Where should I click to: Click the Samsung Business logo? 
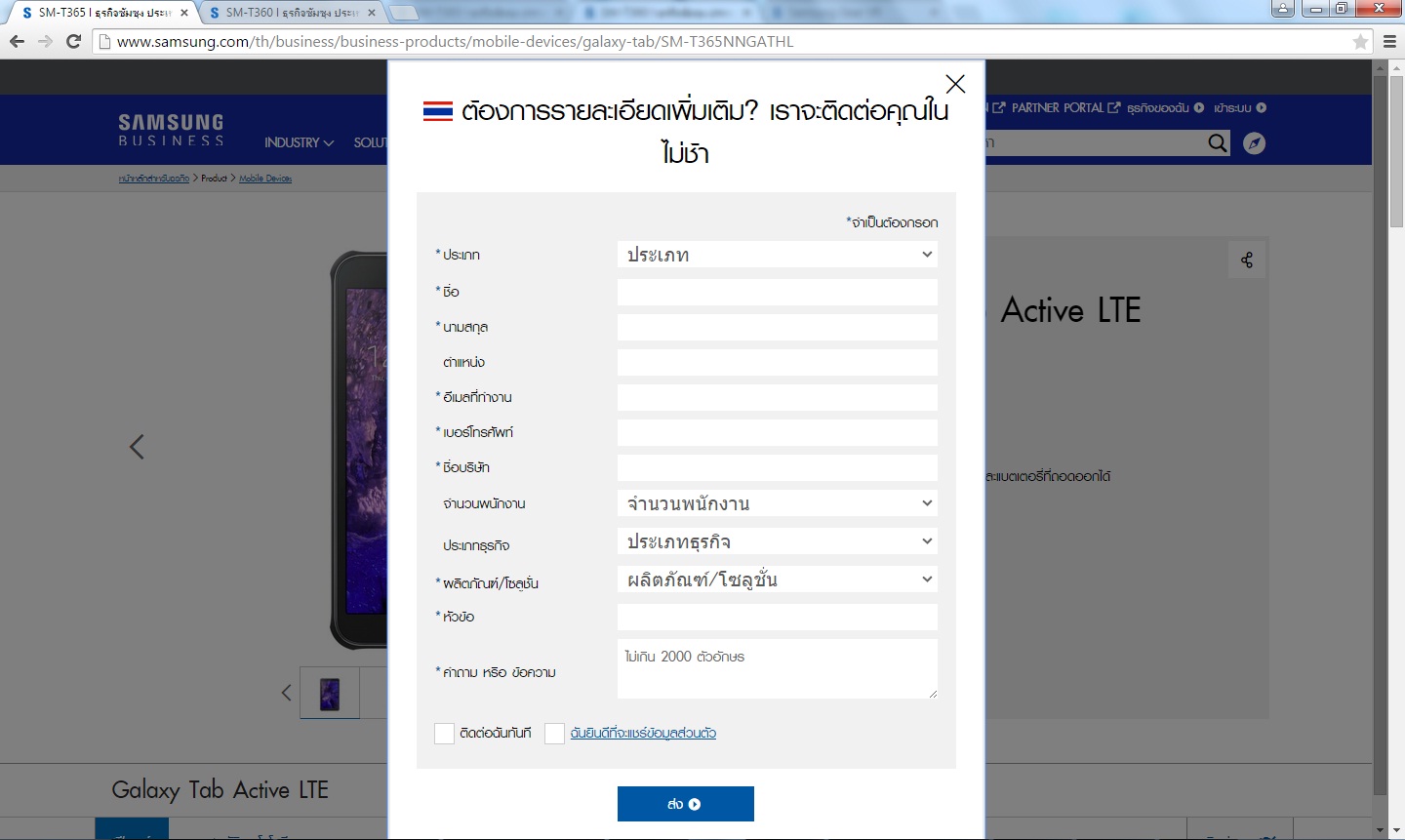coord(171,130)
